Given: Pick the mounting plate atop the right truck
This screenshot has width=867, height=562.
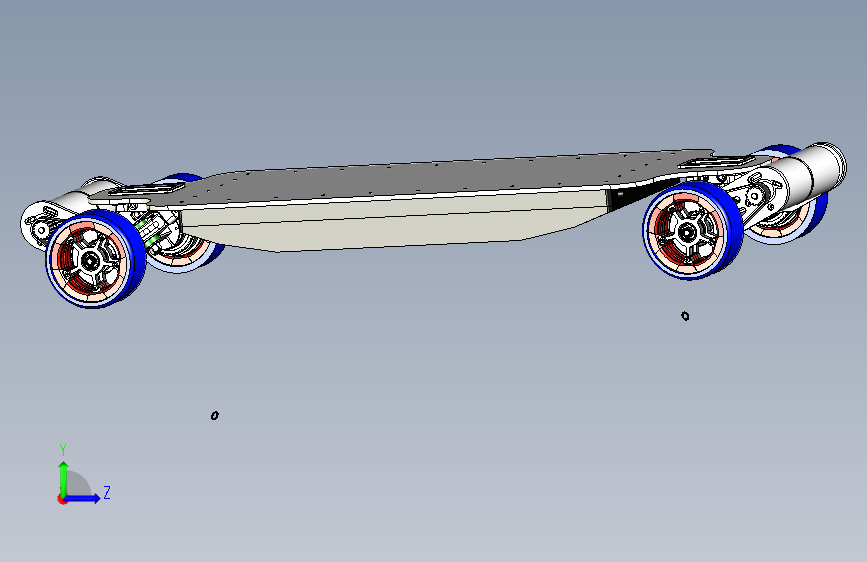Looking at the screenshot, I should click(x=716, y=162).
